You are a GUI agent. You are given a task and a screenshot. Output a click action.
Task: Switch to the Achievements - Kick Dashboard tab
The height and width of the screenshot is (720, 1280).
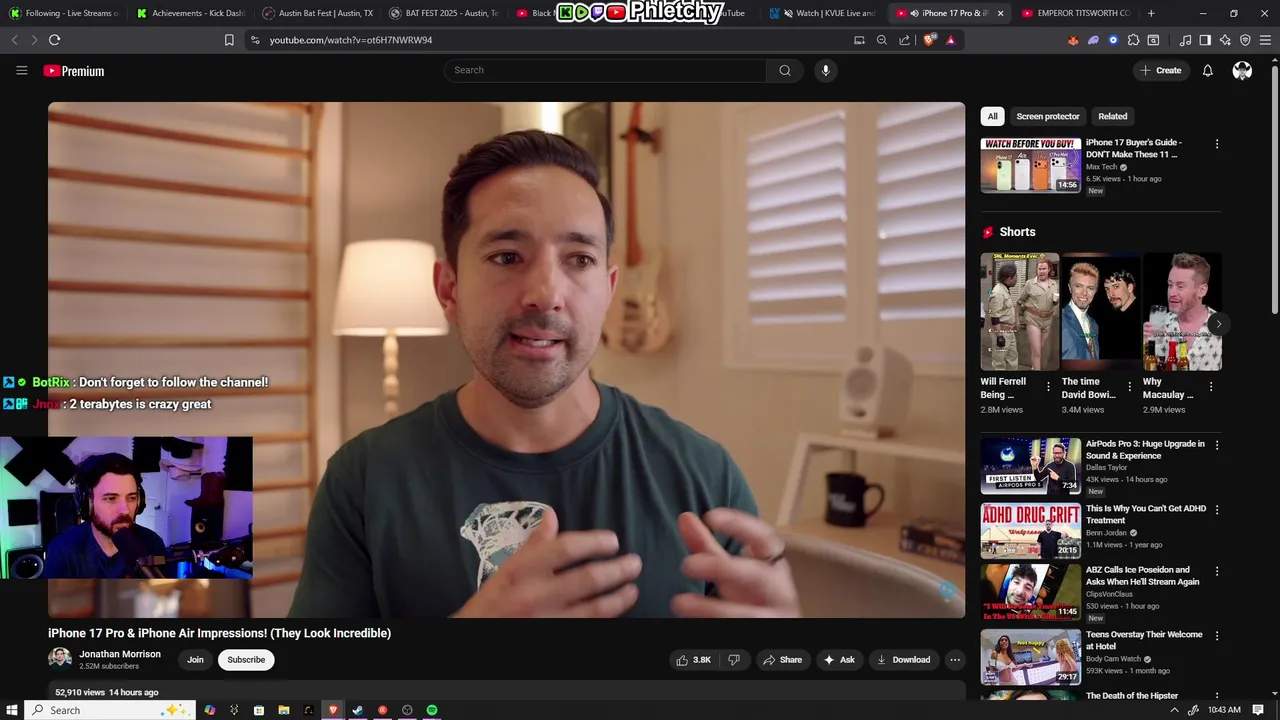tap(191, 13)
